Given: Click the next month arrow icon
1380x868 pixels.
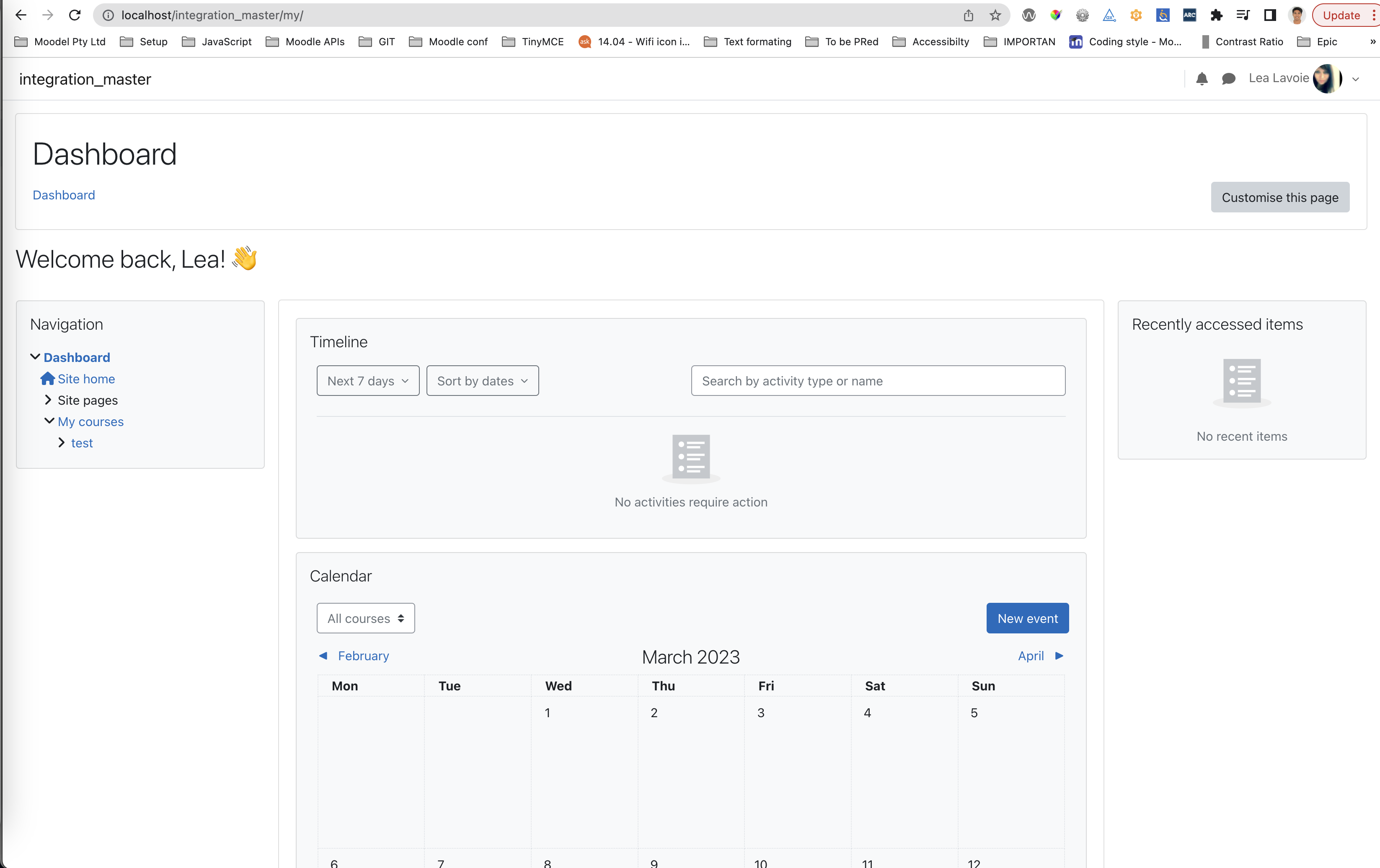Looking at the screenshot, I should click(x=1059, y=656).
